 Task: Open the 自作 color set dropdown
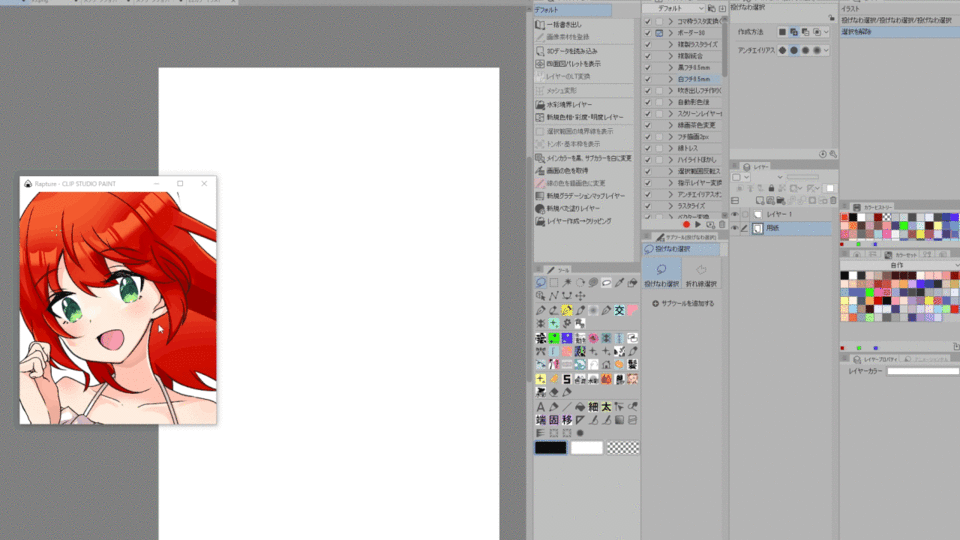pyautogui.click(x=898, y=263)
